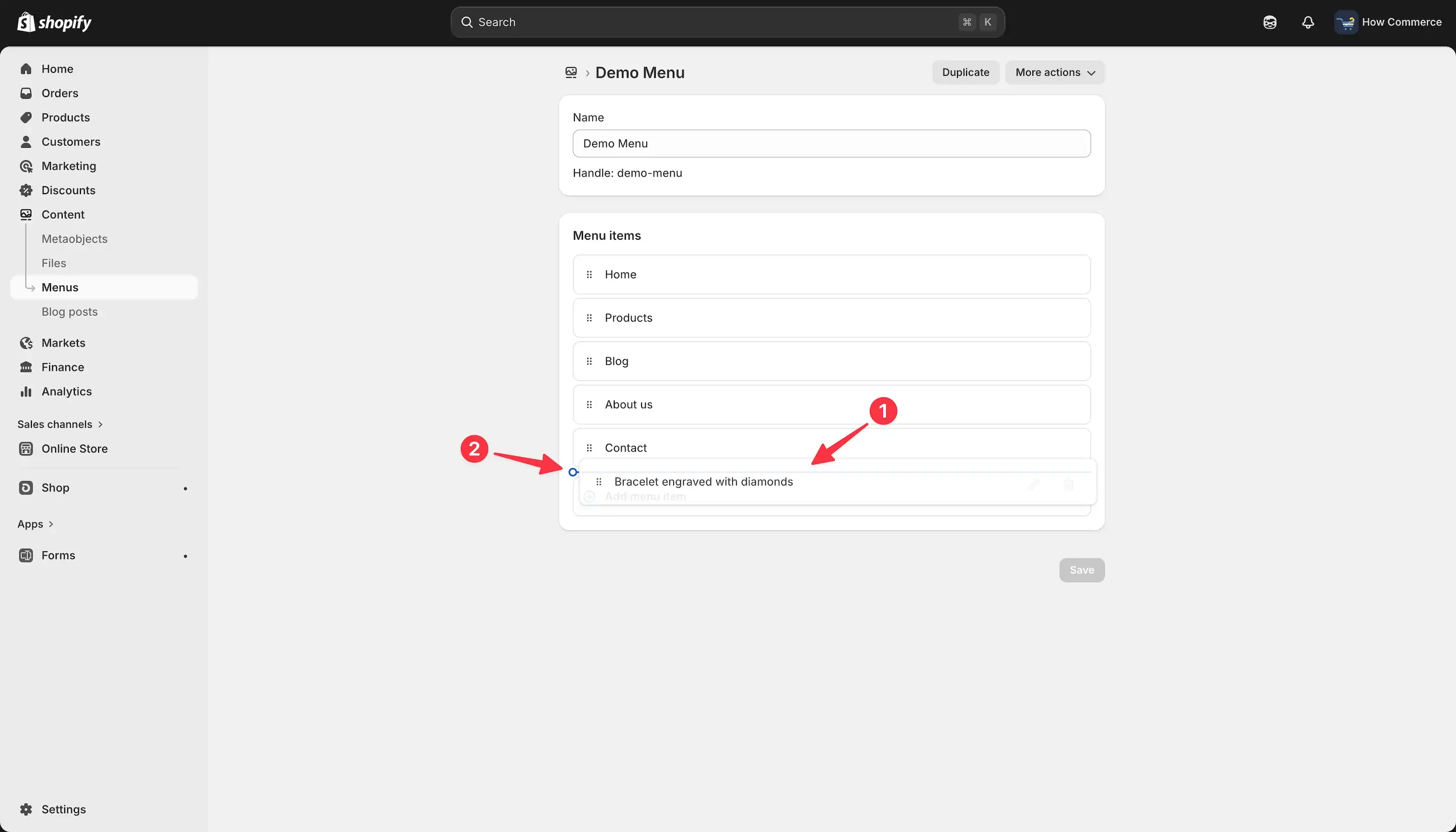Click the Discounts badge icon
This screenshot has height=832, width=1456.
[26, 190]
